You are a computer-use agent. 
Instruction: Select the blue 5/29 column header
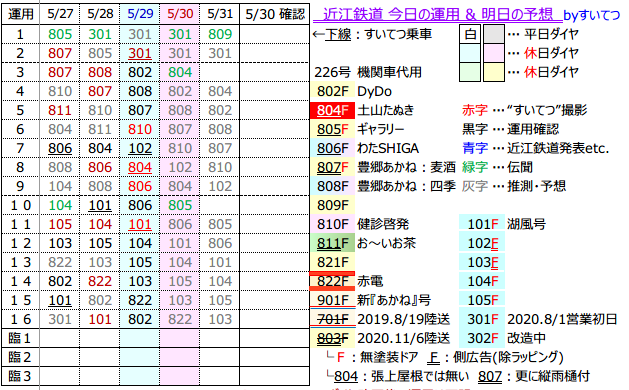point(140,14)
